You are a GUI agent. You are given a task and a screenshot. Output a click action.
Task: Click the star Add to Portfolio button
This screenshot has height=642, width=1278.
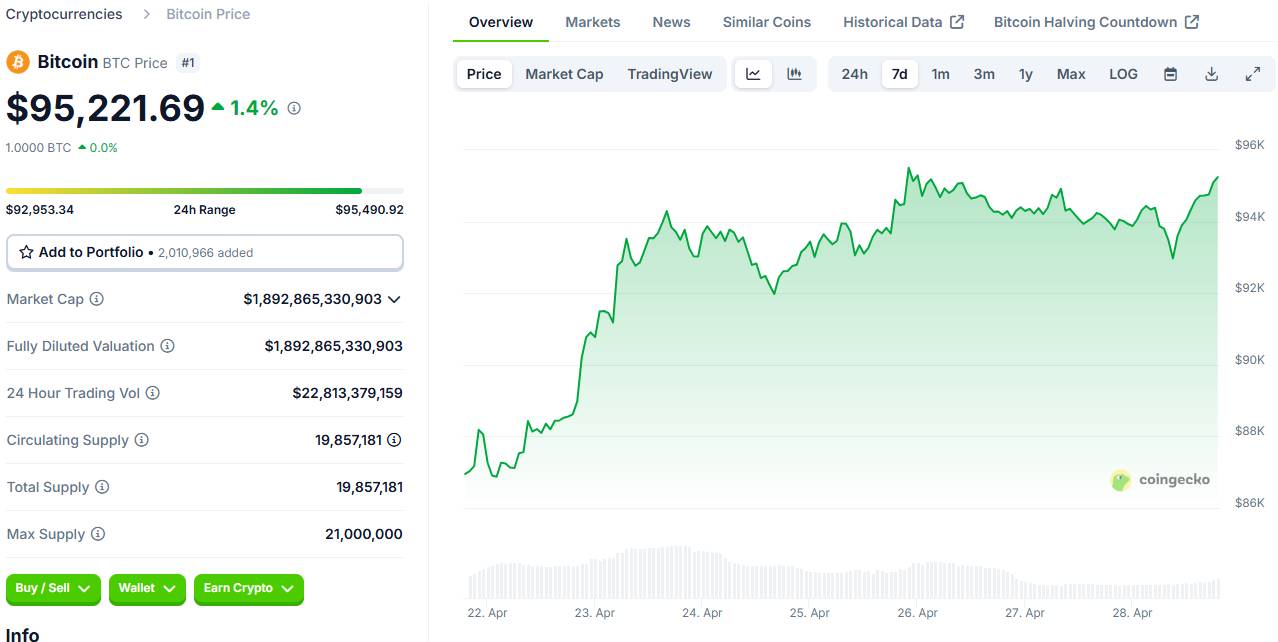(204, 253)
